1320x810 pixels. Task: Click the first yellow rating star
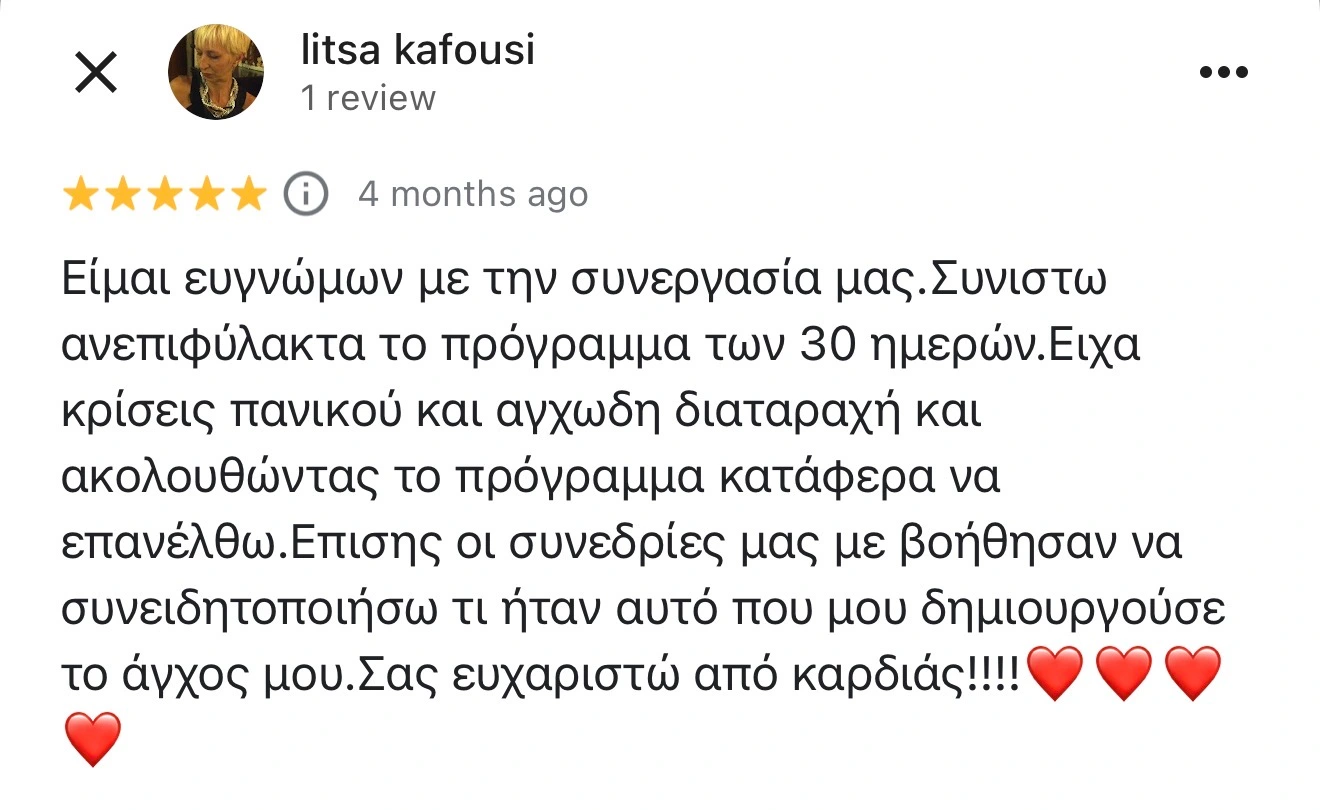(x=80, y=195)
